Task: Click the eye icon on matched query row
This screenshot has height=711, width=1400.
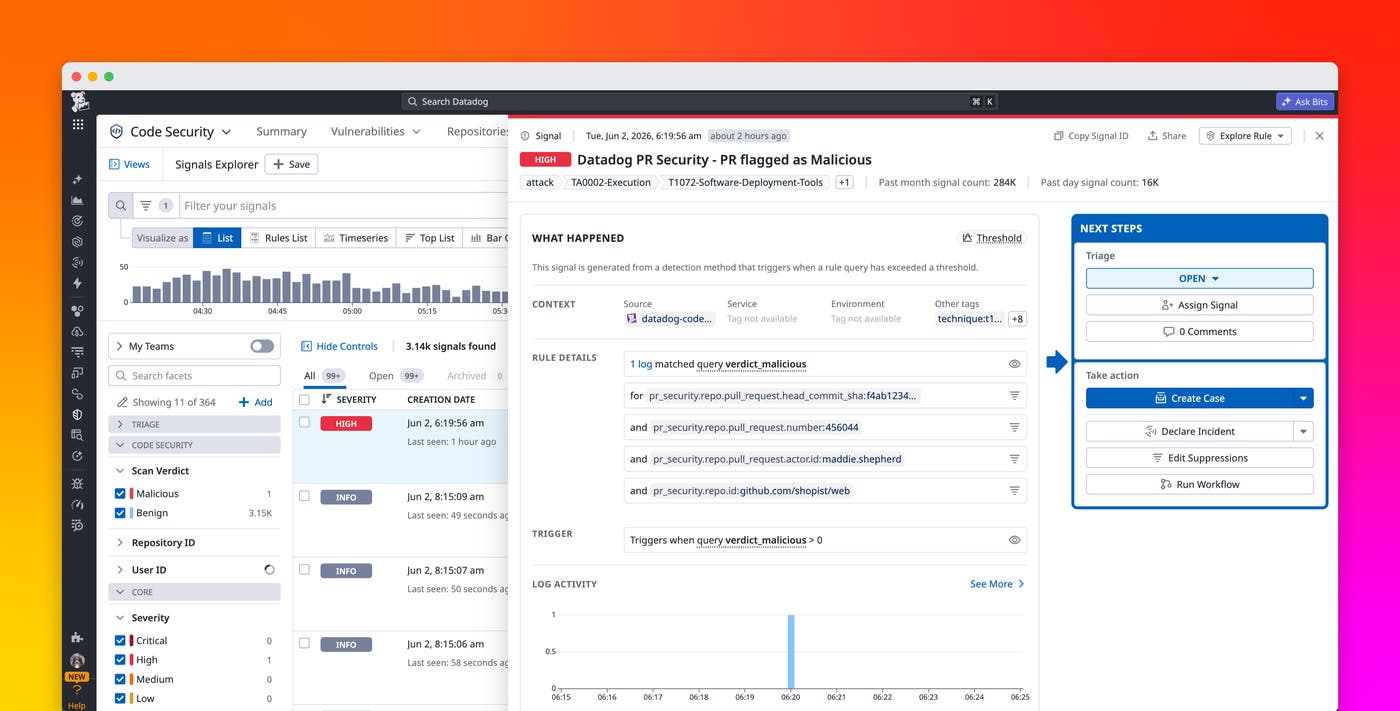Action: click(x=1014, y=364)
